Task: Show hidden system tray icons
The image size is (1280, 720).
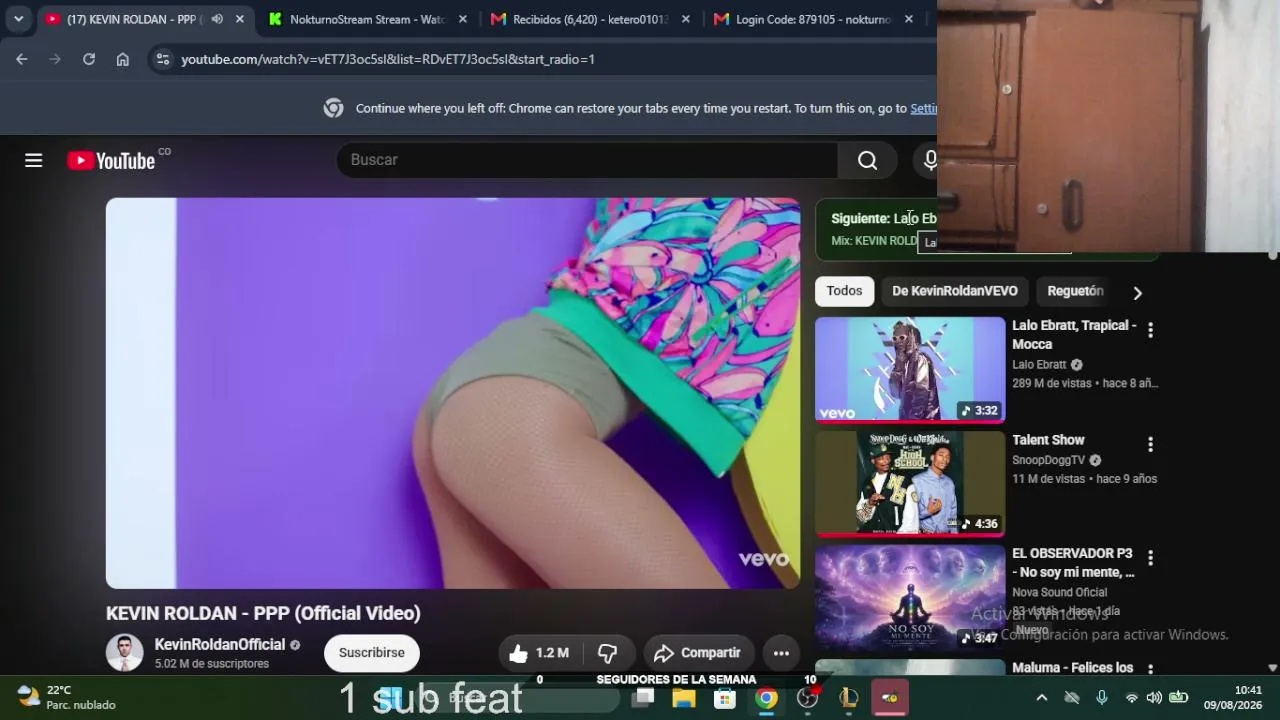Action: pyautogui.click(x=1041, y=698)
